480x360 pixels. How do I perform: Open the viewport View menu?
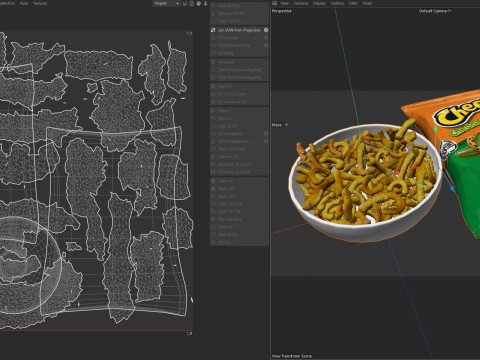[x=284, y=3]
